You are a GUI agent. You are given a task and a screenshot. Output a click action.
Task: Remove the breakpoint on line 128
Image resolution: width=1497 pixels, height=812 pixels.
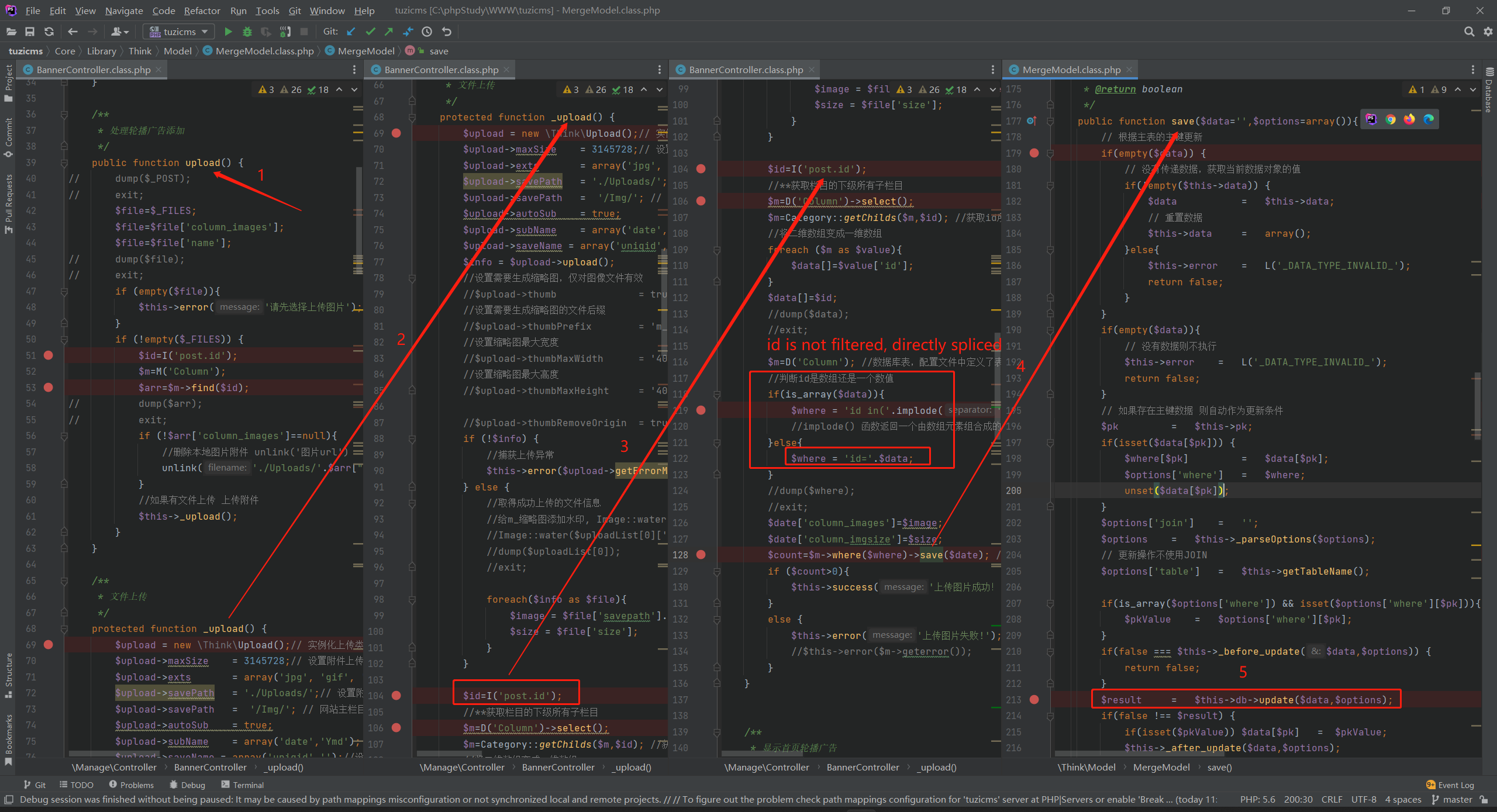pyautogui.click(x=701, y=555)
